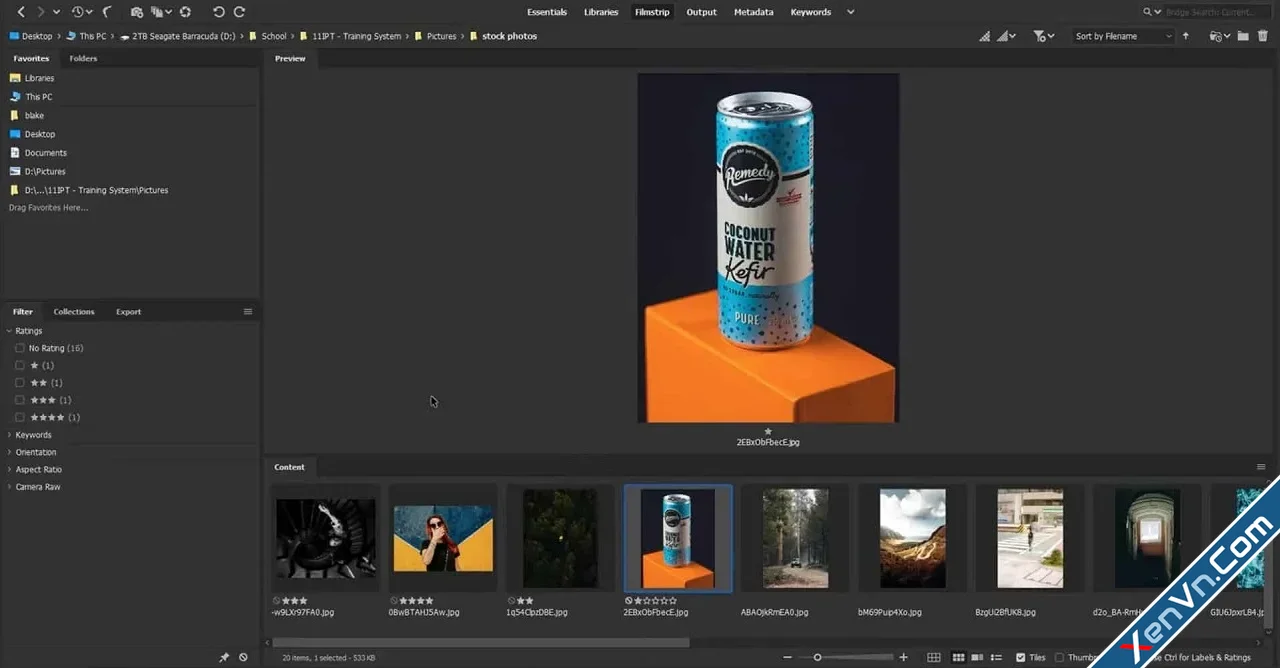This screenshot has height=668, width=1280.
Task: Open search options magnifier dropdown
Action: (1152, 12)
